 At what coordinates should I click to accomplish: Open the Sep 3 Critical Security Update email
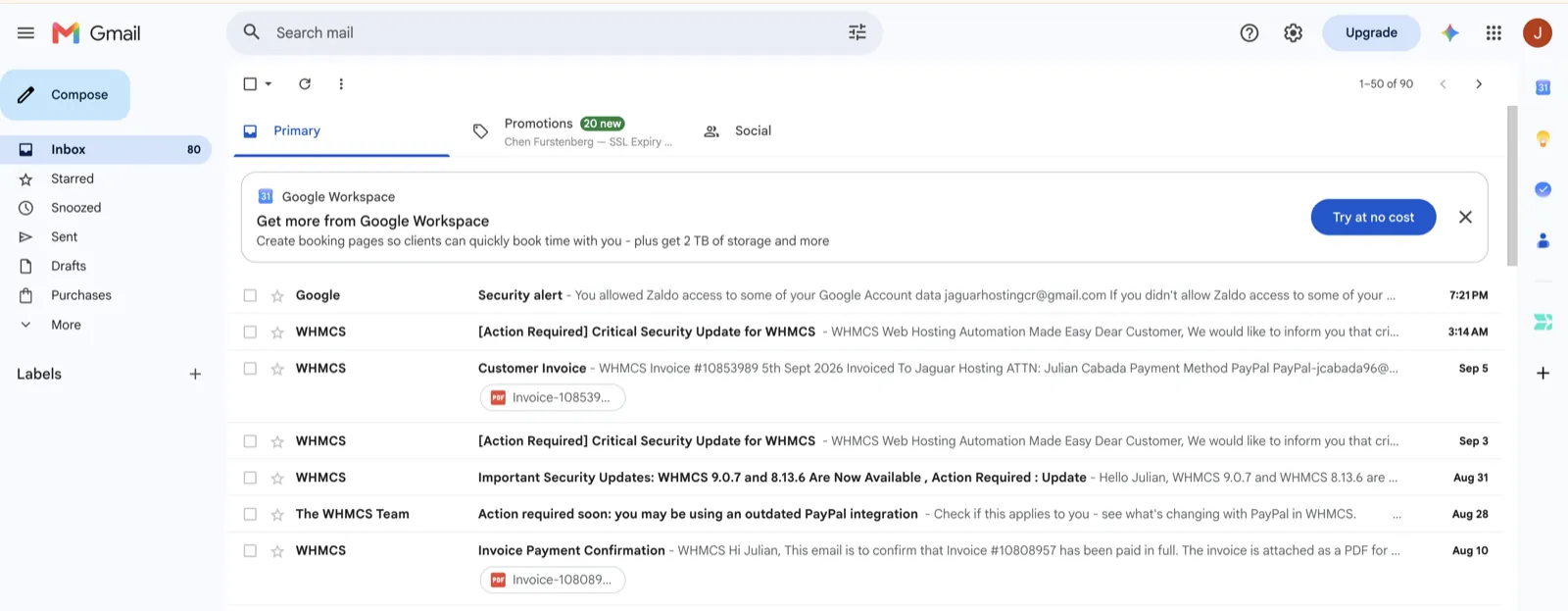(865, 441)
